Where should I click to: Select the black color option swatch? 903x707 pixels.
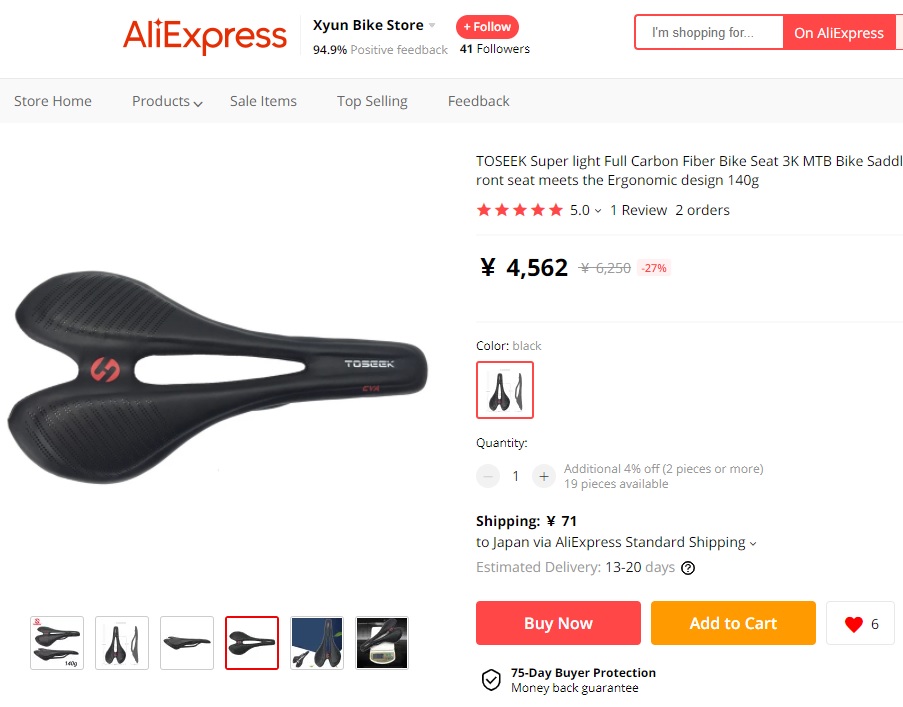pos(505,390)
